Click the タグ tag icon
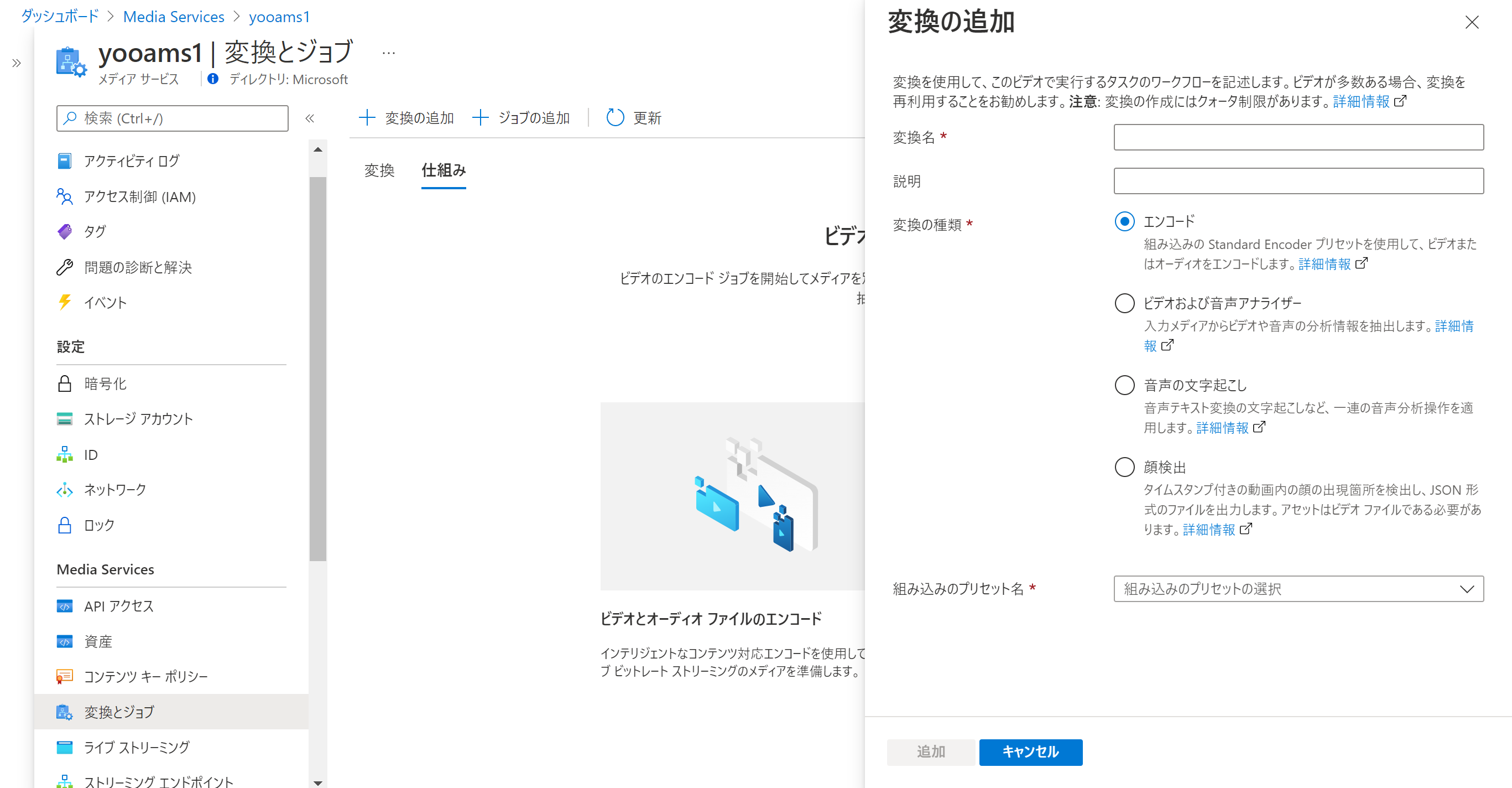The width and height of the screenshot is (1512, 788). point(65,231)
